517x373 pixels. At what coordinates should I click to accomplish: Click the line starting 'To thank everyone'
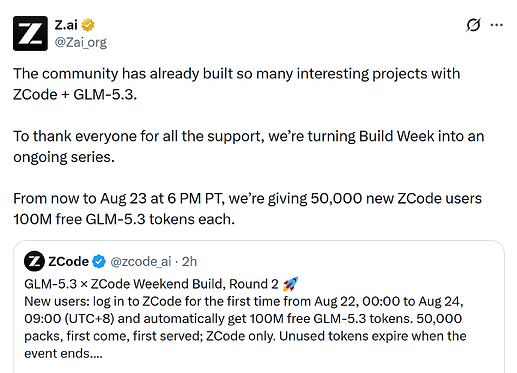click(x=249, y=136)
